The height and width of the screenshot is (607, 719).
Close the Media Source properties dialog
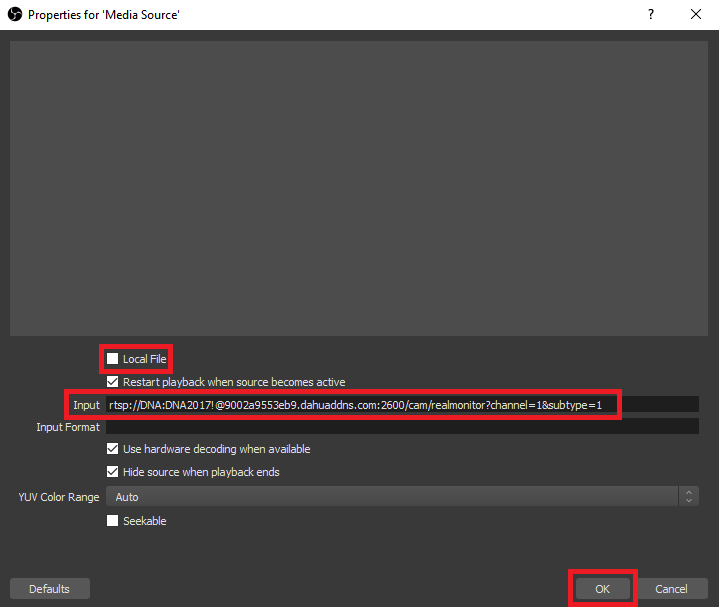696,14
